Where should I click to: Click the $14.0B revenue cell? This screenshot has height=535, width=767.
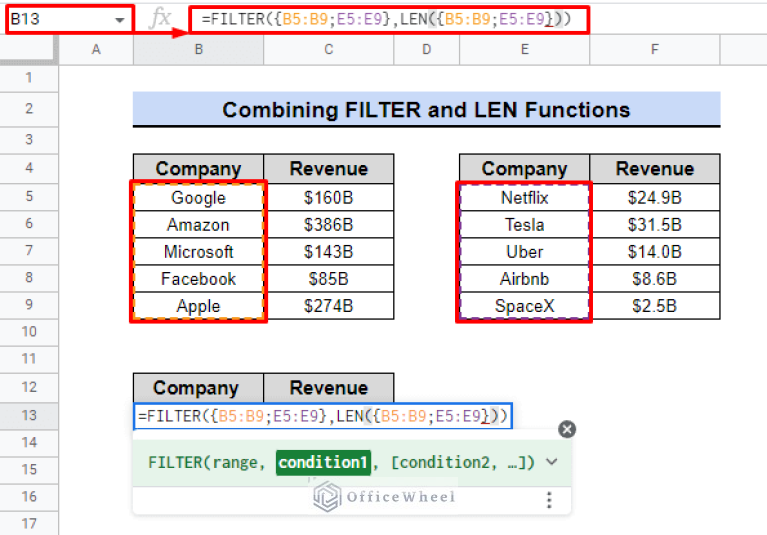point(654,252)
